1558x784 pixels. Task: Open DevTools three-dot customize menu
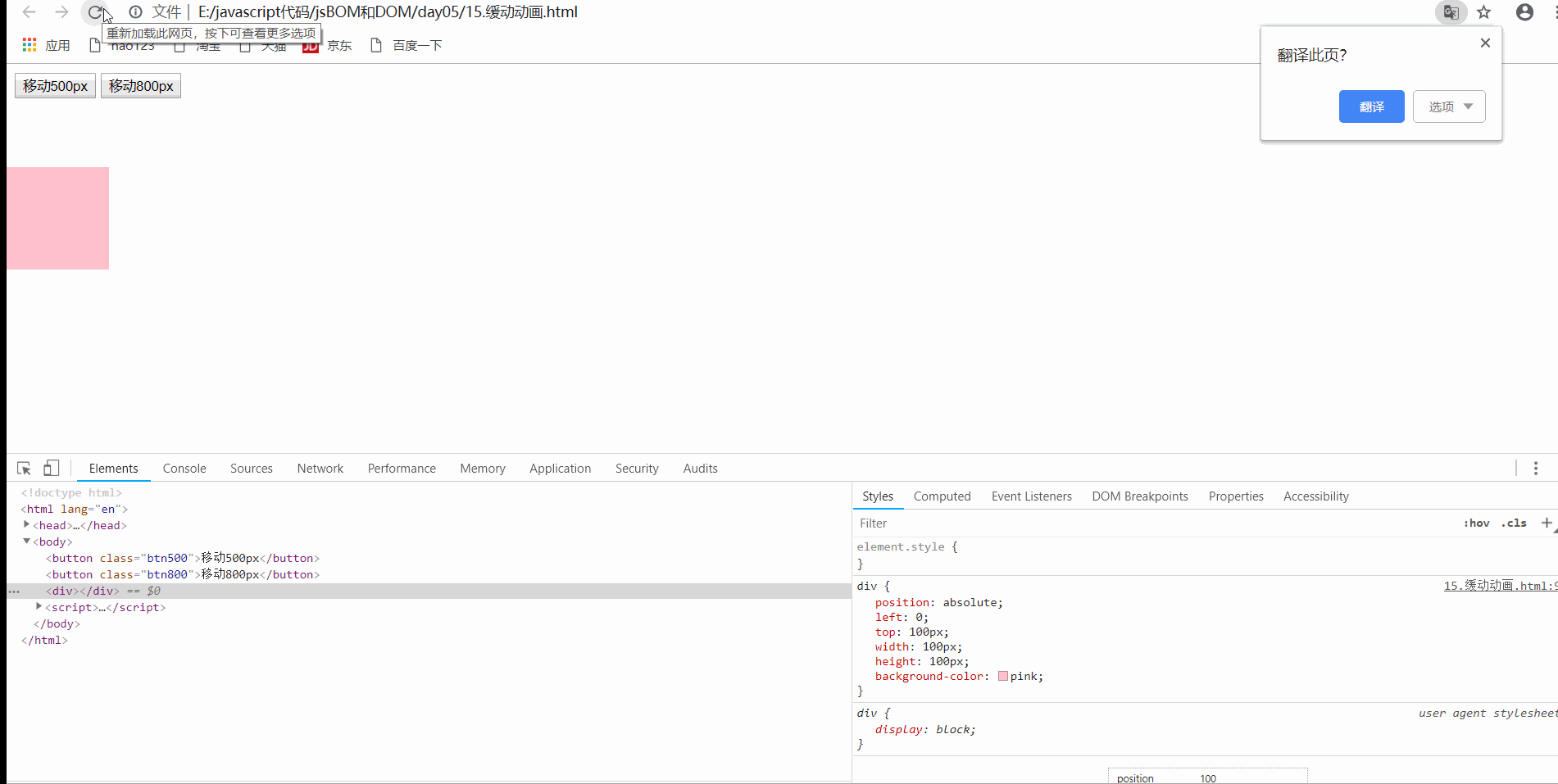(x=1536, y=469)
